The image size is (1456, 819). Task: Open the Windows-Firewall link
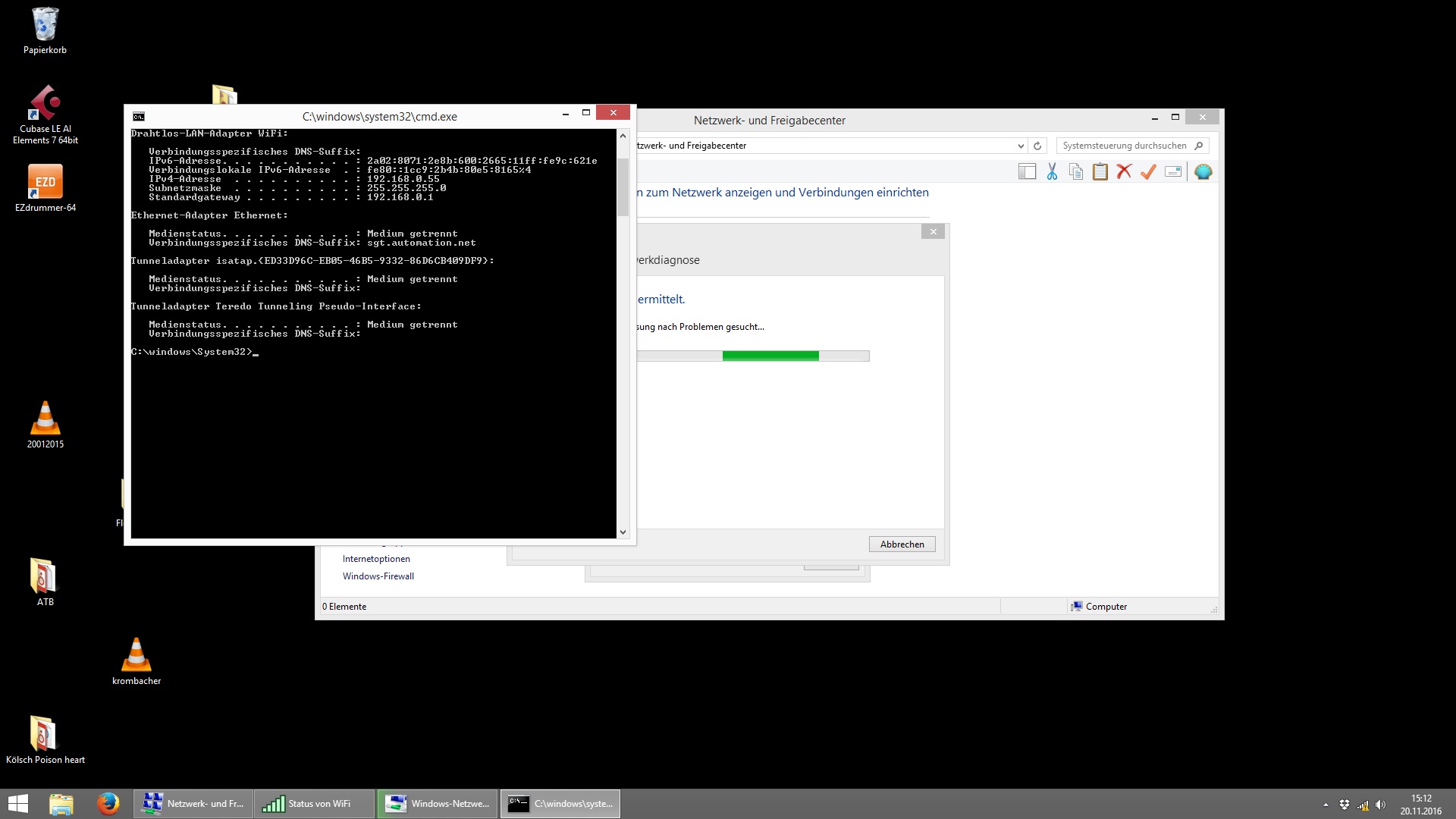pos(378,576)
